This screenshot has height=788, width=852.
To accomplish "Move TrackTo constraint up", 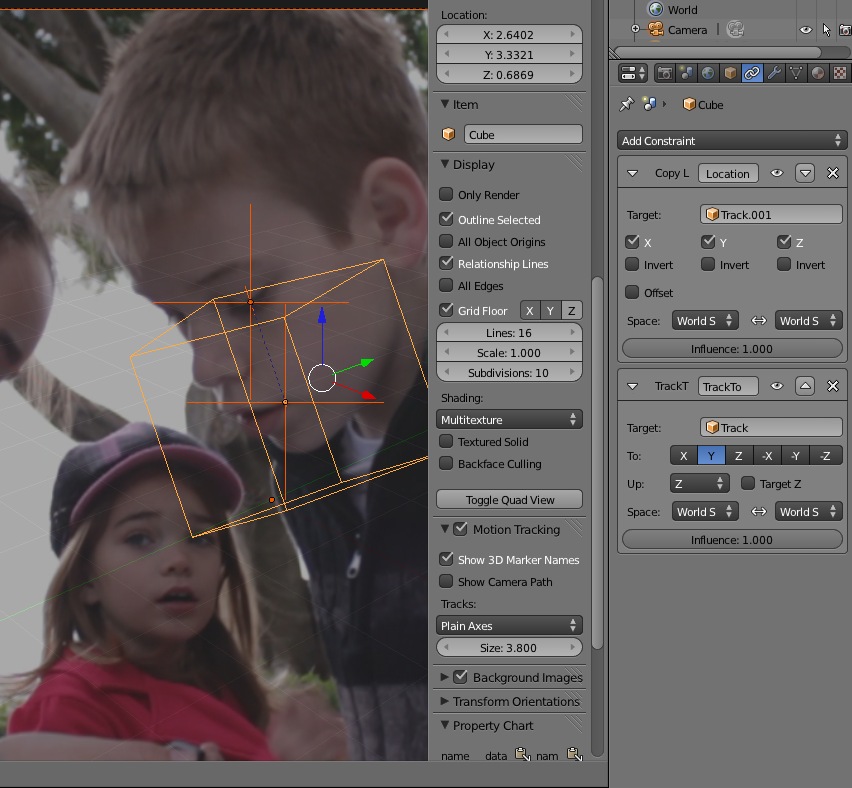I will [805, 386].
